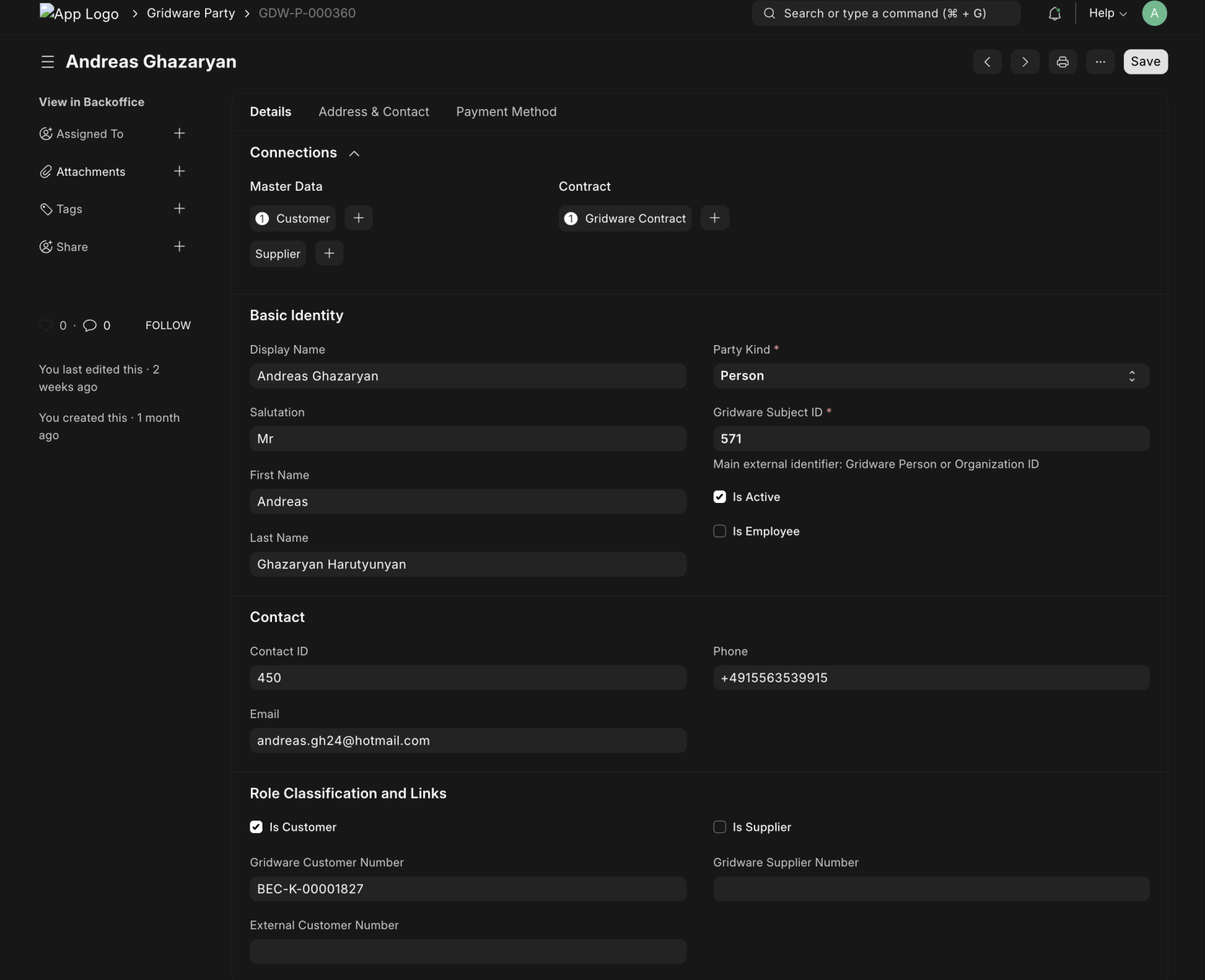Screen dimensions: 1205x980
Task: Share document with plus icon
Action: point(179,246)
